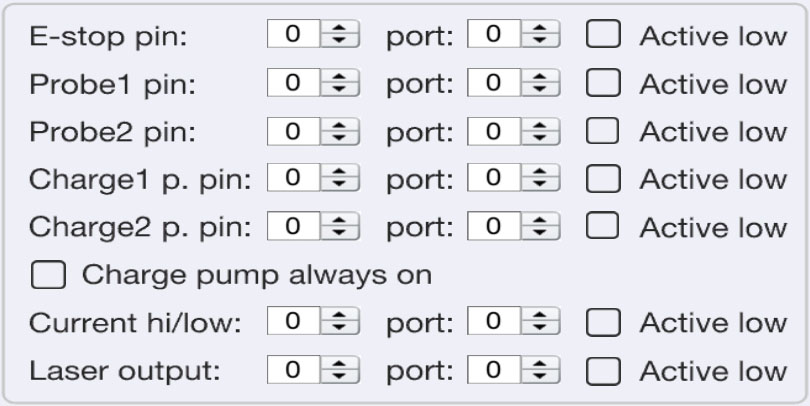Enable Active low for Charge2 p. pin
Viewport: 810px width, 406px height.
tap(603, 227)
